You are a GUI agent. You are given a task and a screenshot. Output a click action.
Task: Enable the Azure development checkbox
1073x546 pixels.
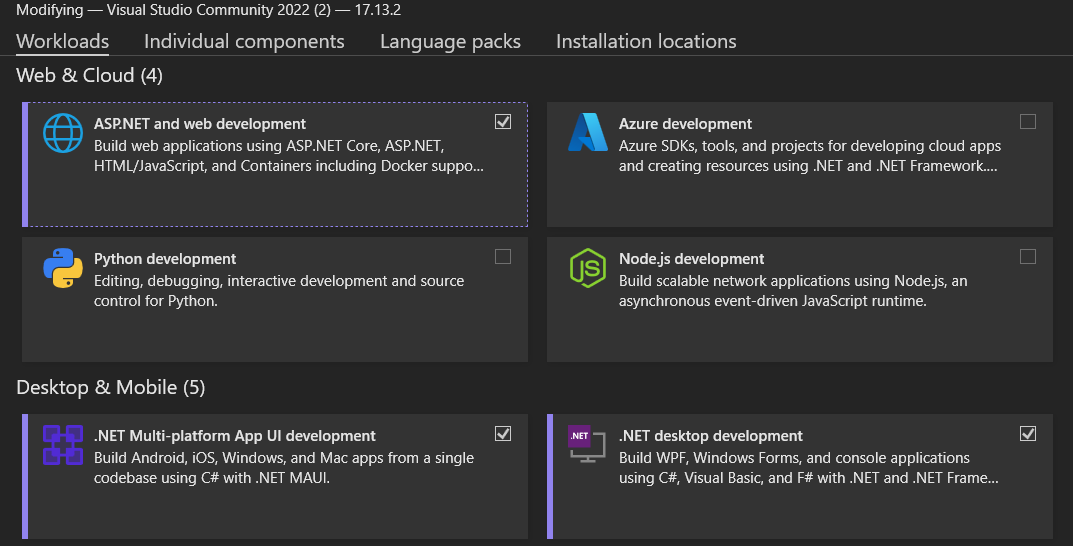click(x=1028, y=122)
